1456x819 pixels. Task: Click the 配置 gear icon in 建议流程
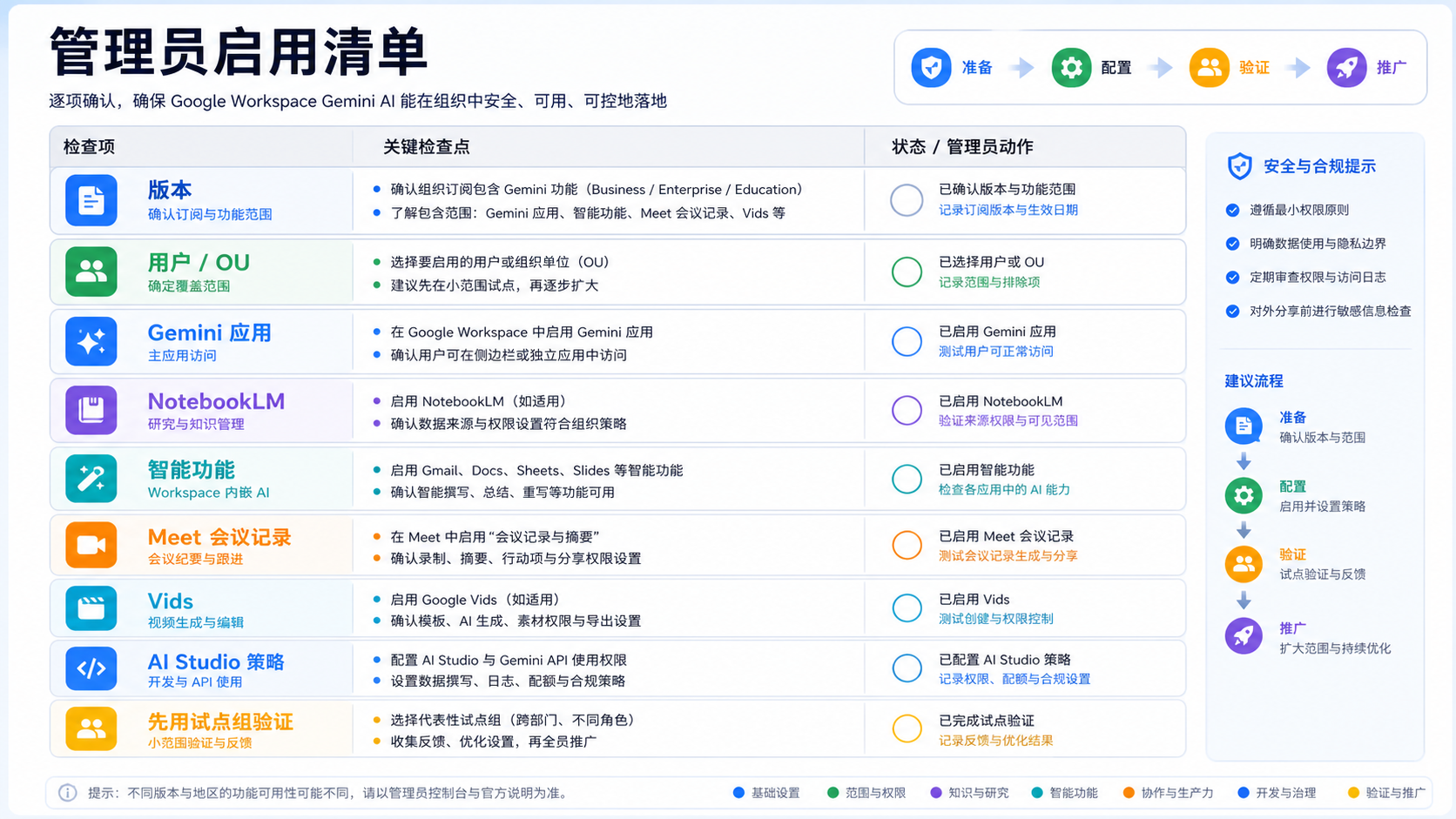coord(1244,495)
